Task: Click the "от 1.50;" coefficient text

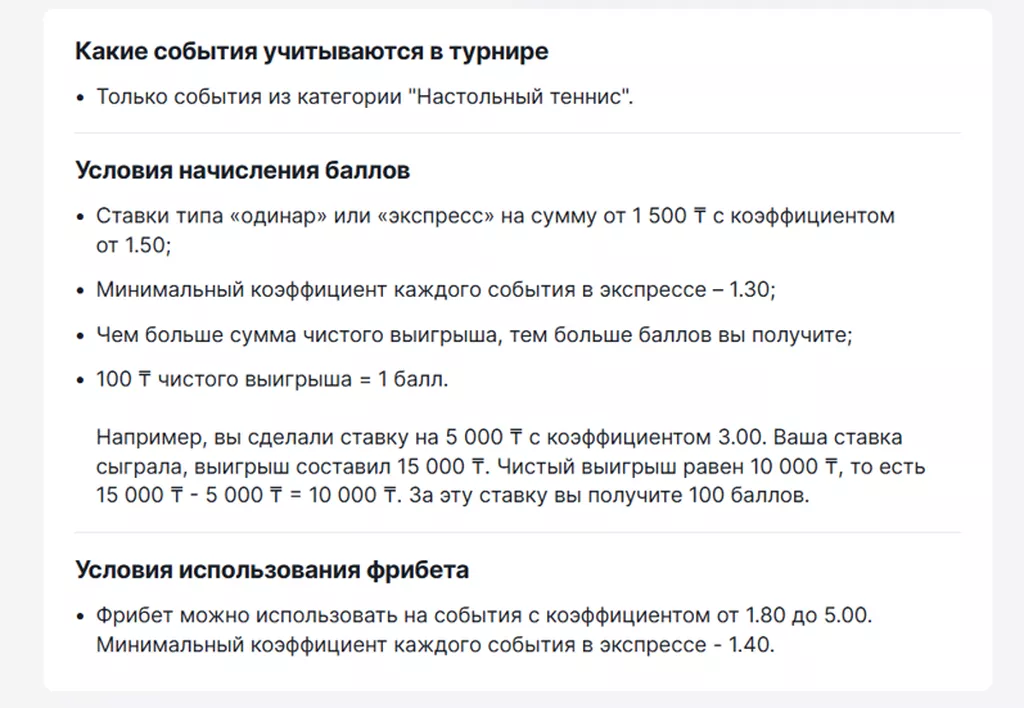Action: (x=133, y=245)
